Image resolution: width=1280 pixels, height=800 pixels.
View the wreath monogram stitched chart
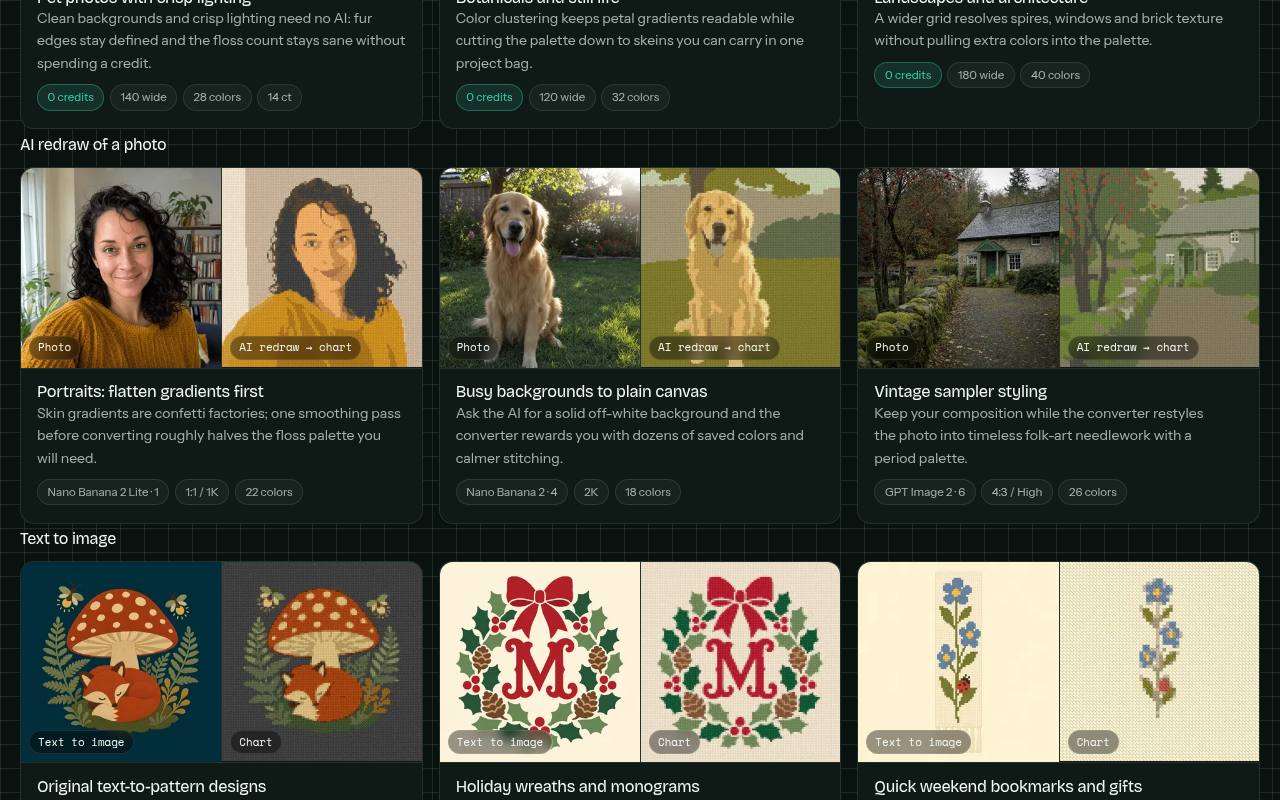pos(741,662)
